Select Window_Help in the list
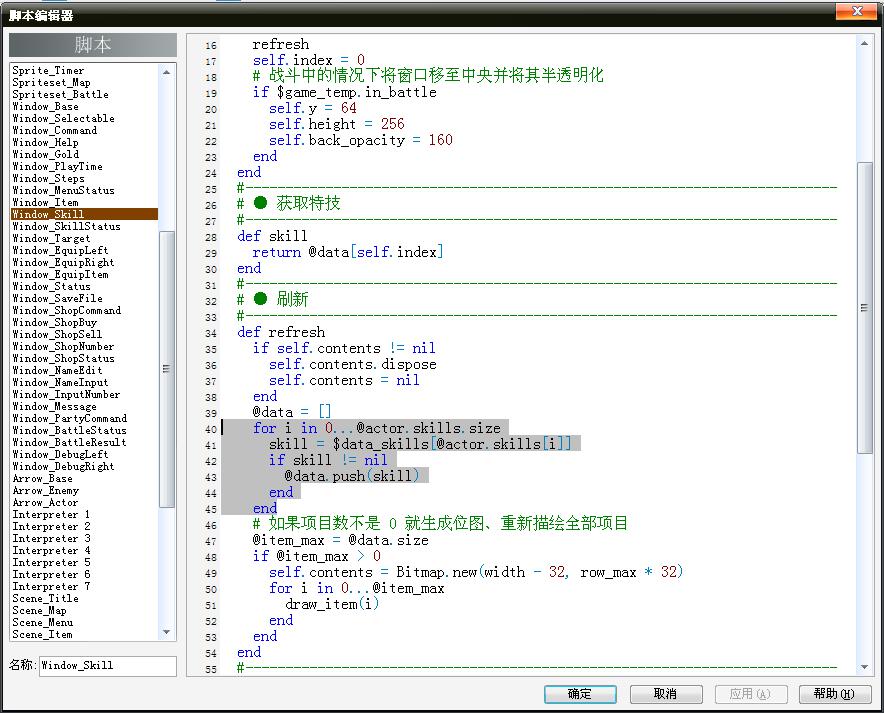The image size is (884, 713). click(x=45, y=143)
